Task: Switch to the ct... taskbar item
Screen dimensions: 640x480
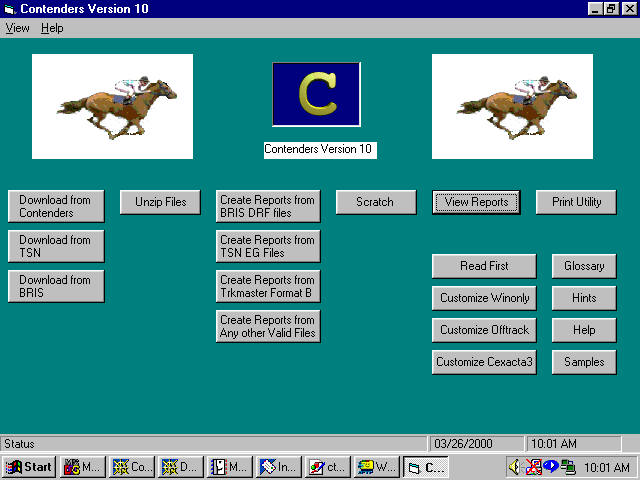Action: tap(328, 467)
